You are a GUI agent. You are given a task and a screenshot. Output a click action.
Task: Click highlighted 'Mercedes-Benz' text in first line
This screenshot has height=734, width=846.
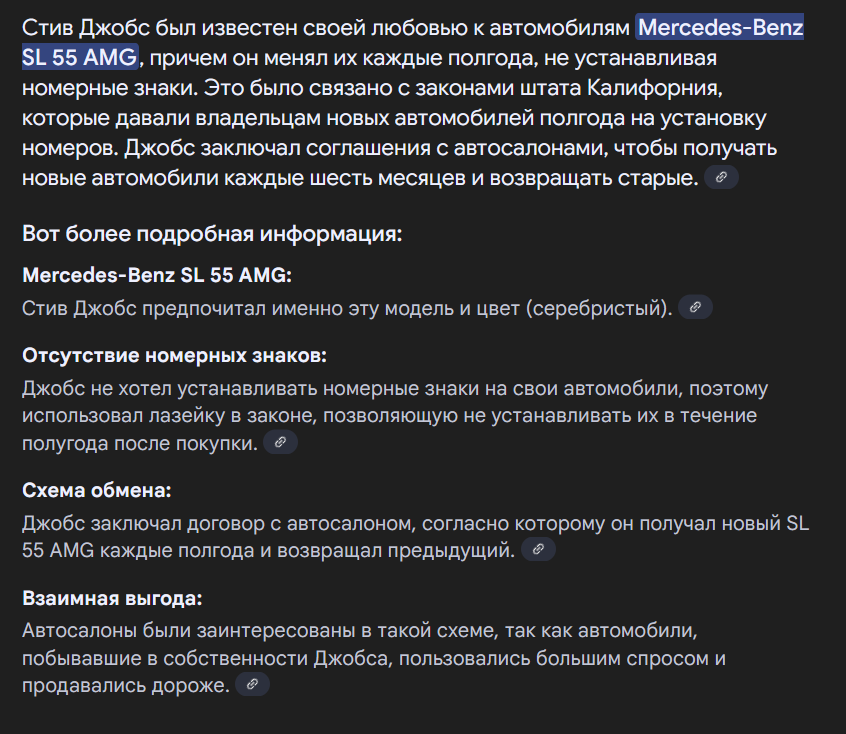[721, 27]
